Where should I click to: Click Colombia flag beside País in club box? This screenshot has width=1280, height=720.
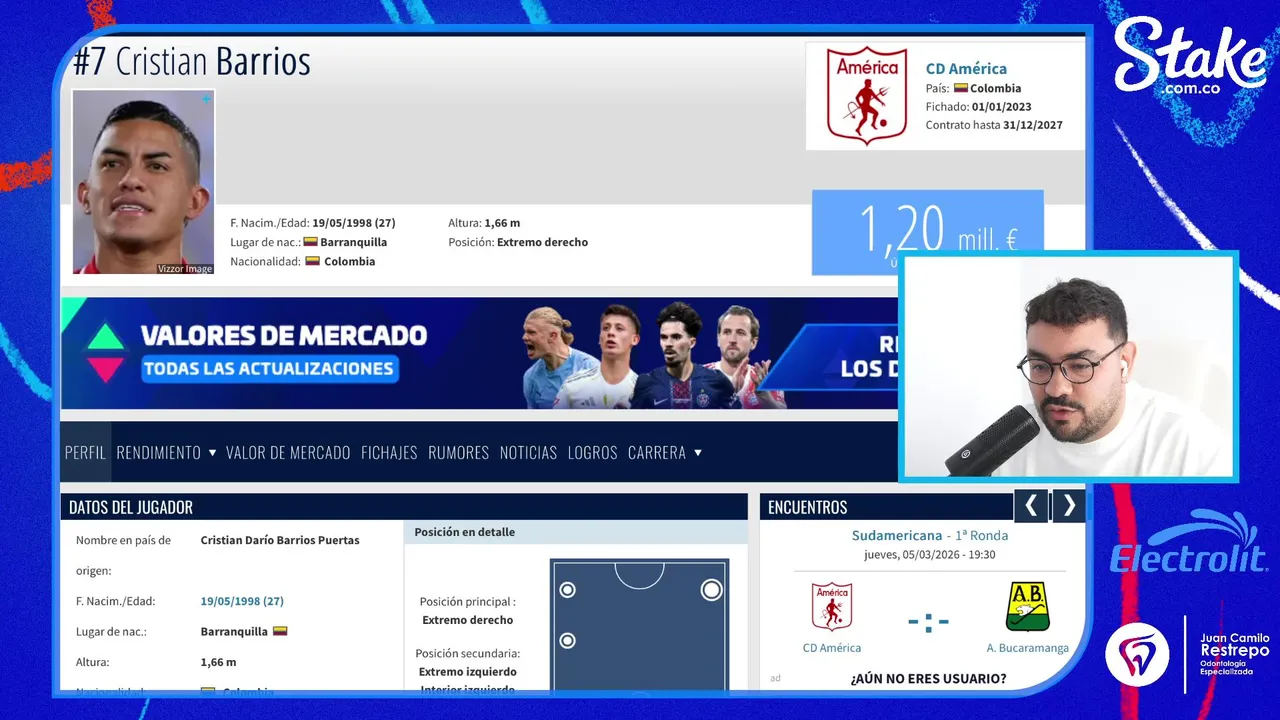(x=960, y=88)
